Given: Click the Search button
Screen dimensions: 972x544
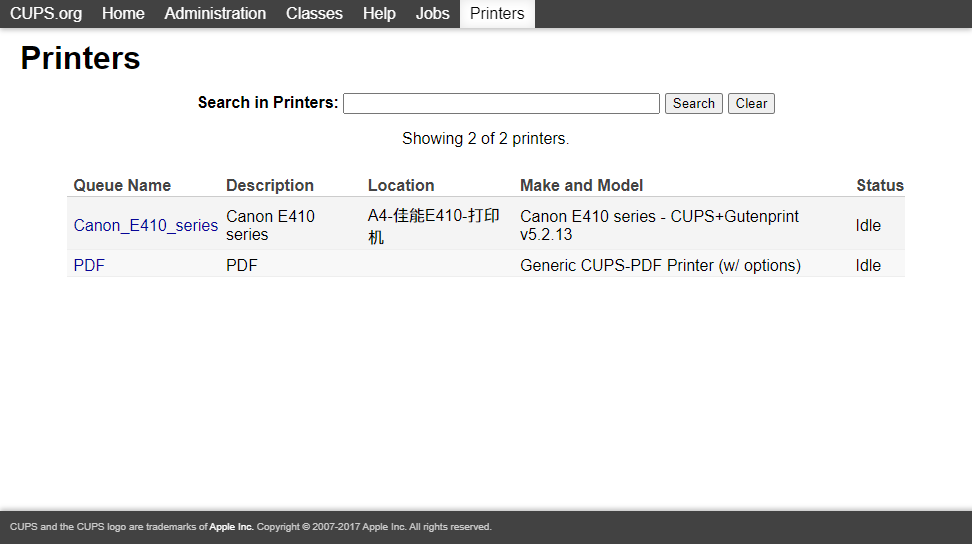Looking at the screenshot, I should 694,103.
